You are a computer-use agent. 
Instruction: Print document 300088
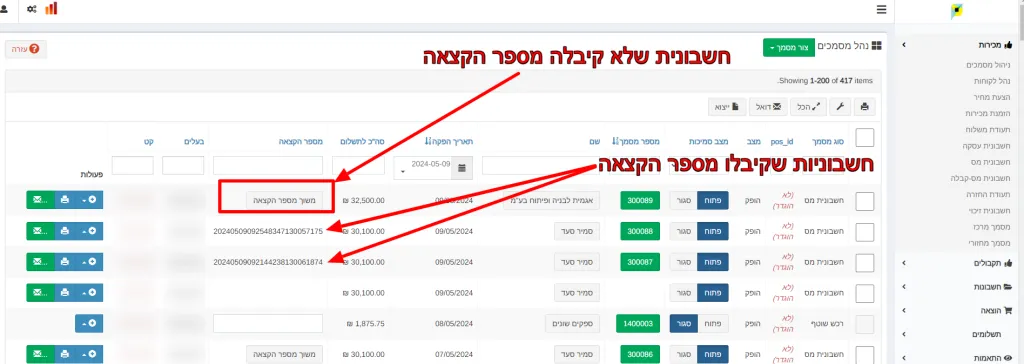click(x=65, y=231)
